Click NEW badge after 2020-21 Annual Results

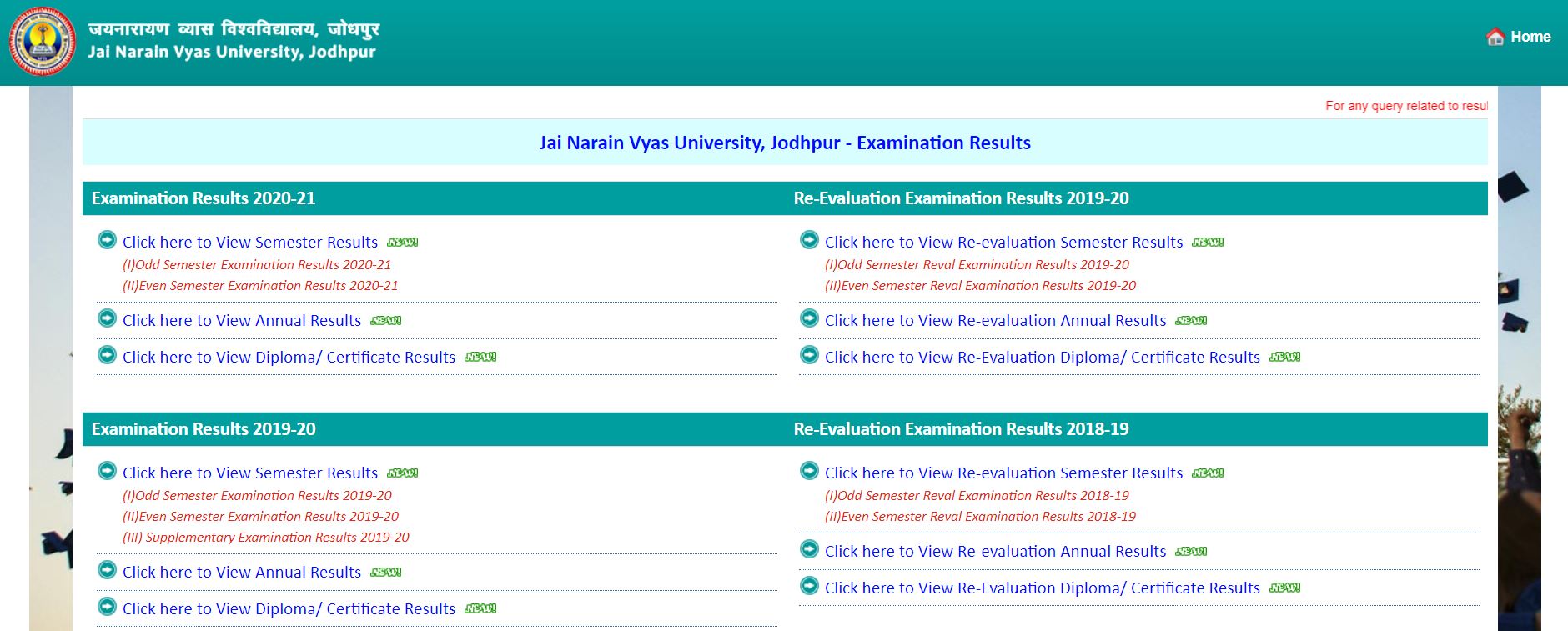pyautogui.click(x=386, y=321)
